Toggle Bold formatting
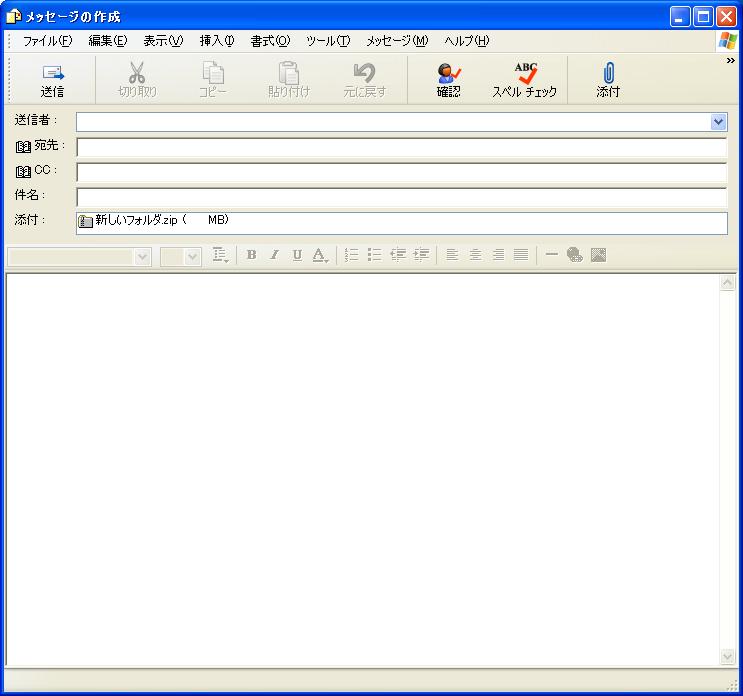The image size is (743, 696). click(252, 255)
